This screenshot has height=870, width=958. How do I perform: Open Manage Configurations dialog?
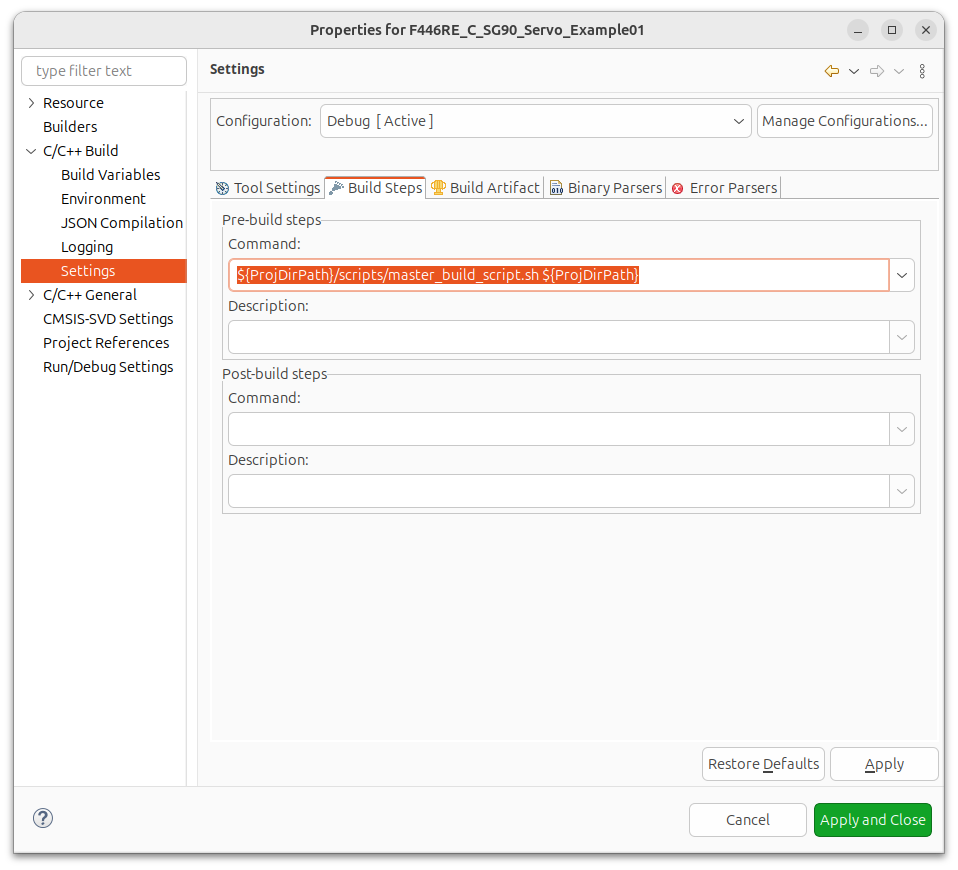click(x=844, y=120)
